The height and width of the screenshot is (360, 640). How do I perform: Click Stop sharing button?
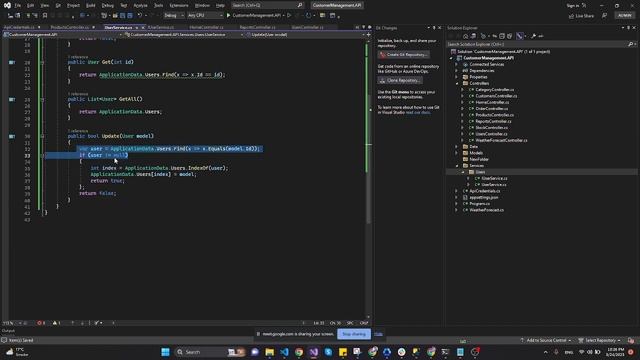click(354, 334)
